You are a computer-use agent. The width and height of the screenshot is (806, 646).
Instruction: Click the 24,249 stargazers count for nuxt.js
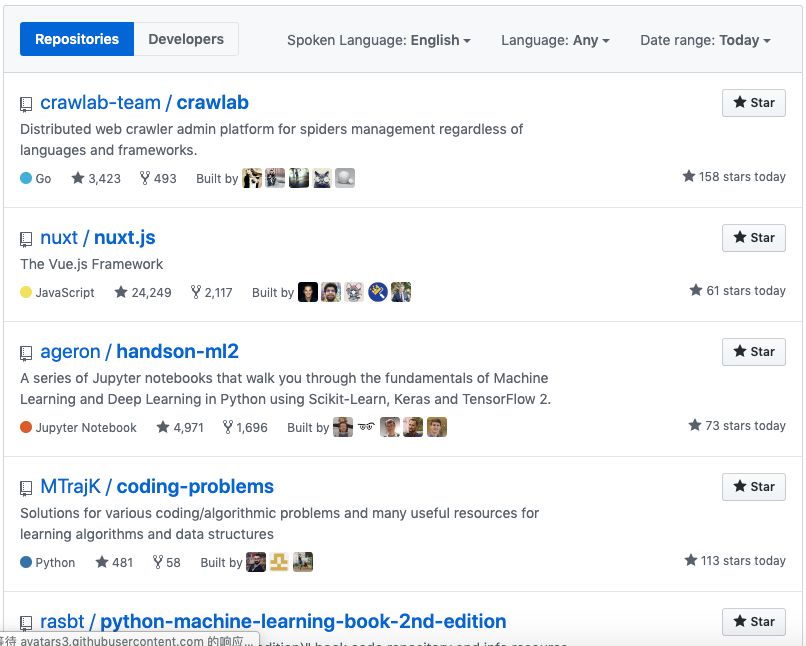click(x=143, y=292)
